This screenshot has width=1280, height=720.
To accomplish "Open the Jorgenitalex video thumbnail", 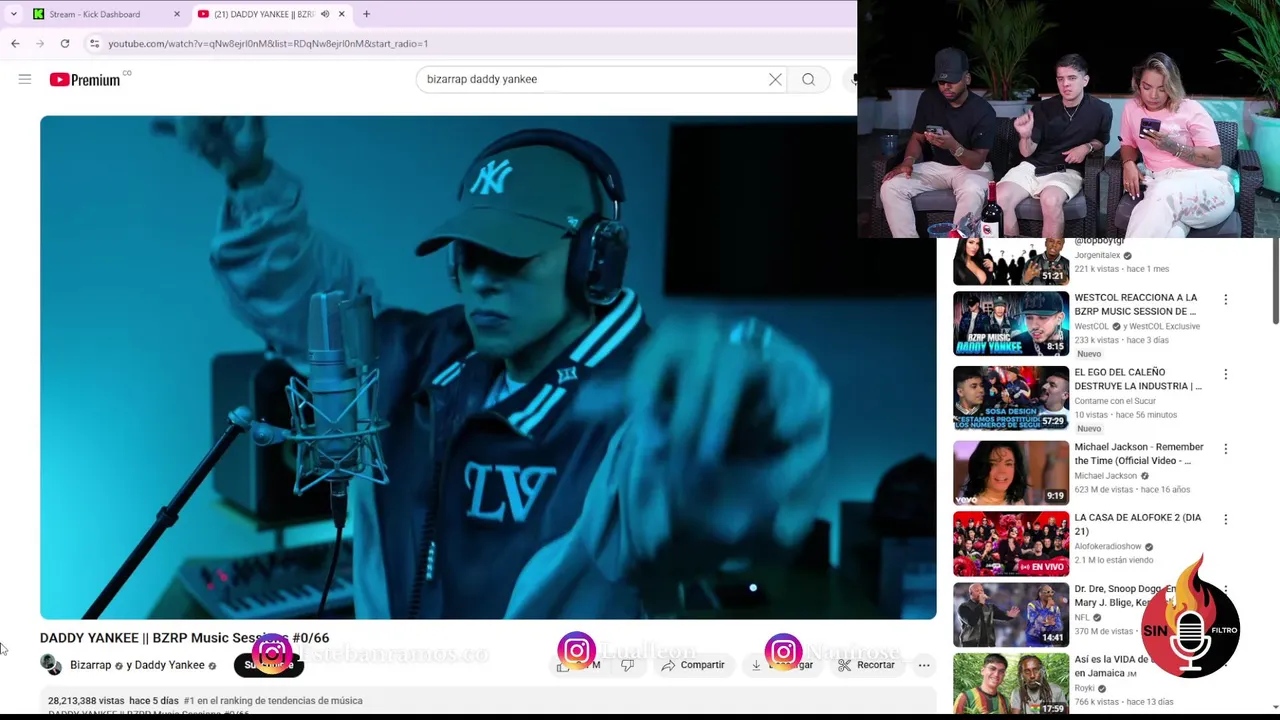I will pyautogui.click(x=1011, y=262).
